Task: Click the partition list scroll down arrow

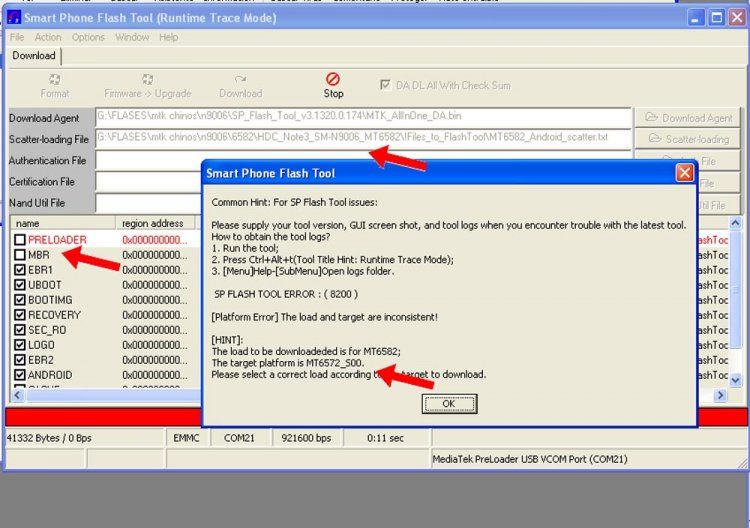Action: click(x=735, y=380)
